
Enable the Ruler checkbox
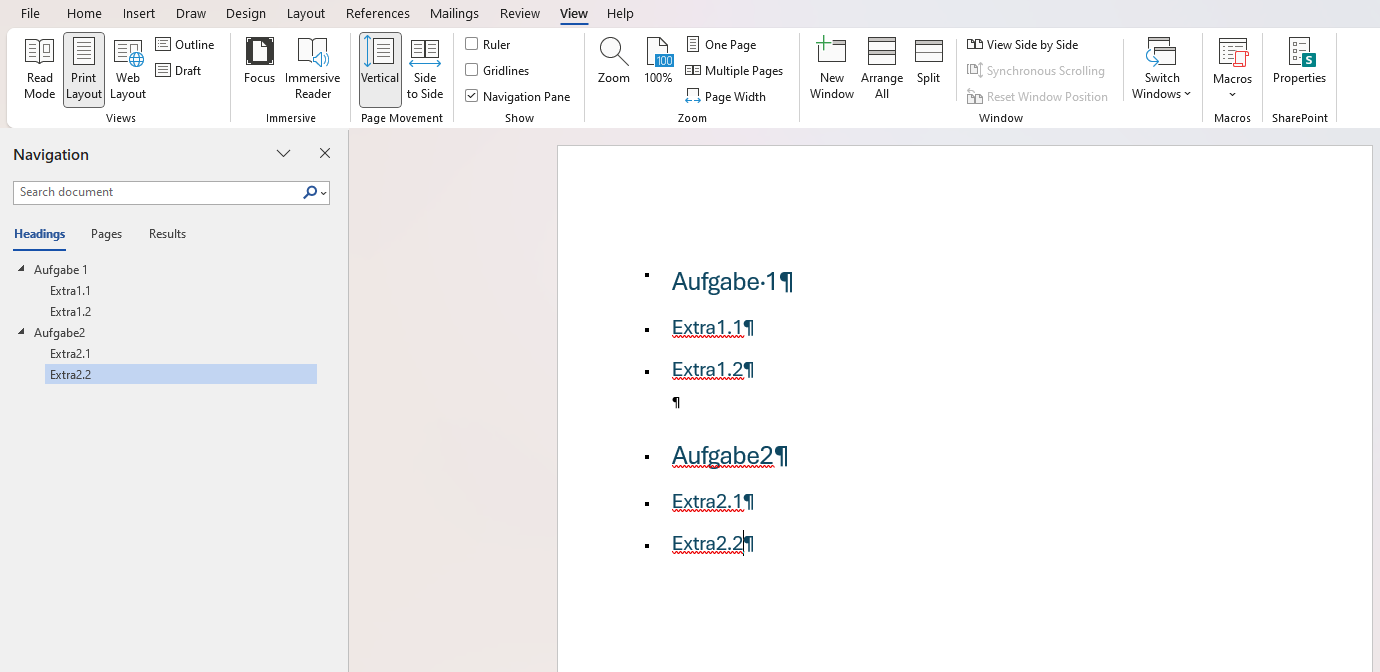point(472,44)
